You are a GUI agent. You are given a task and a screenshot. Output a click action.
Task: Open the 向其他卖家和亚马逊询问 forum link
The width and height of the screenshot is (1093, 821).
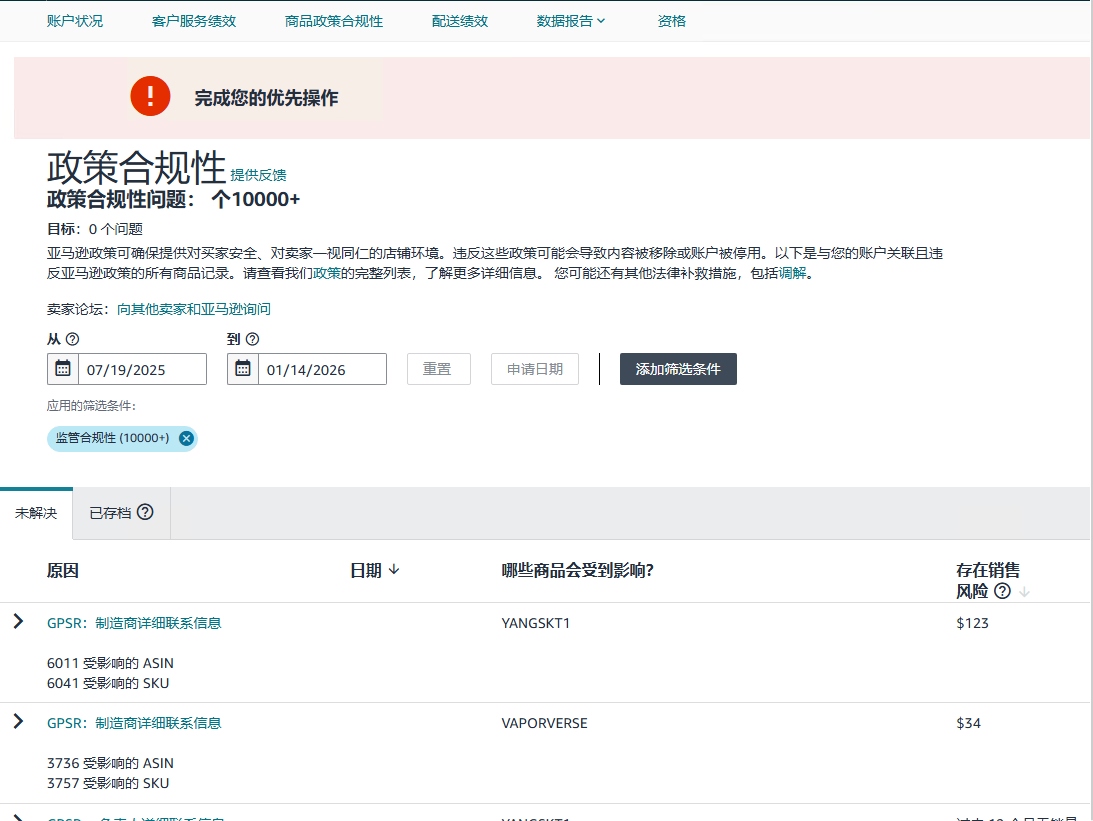tap(194, 309)
